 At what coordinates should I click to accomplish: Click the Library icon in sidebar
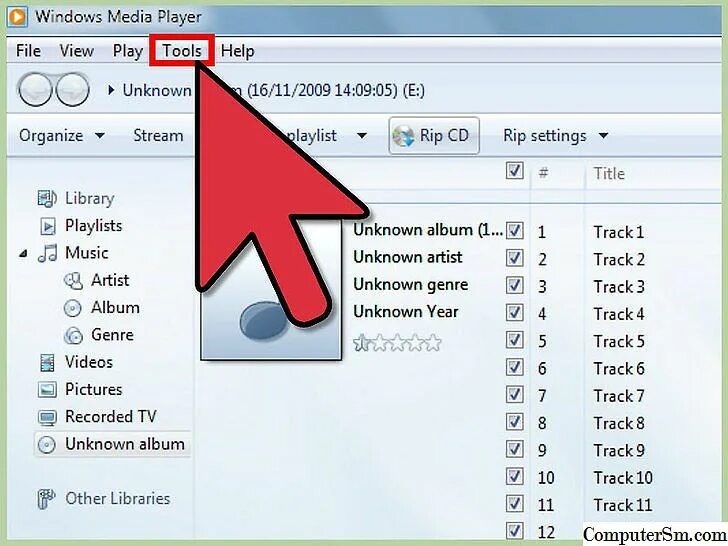[47, 199]
